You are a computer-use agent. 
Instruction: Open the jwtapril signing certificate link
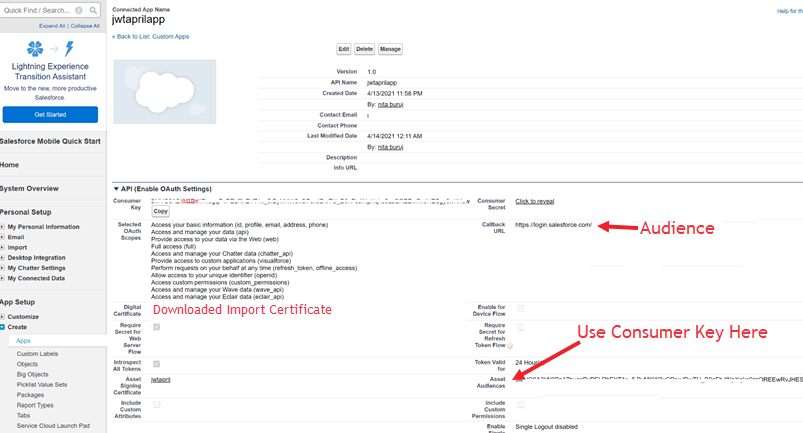161,380
